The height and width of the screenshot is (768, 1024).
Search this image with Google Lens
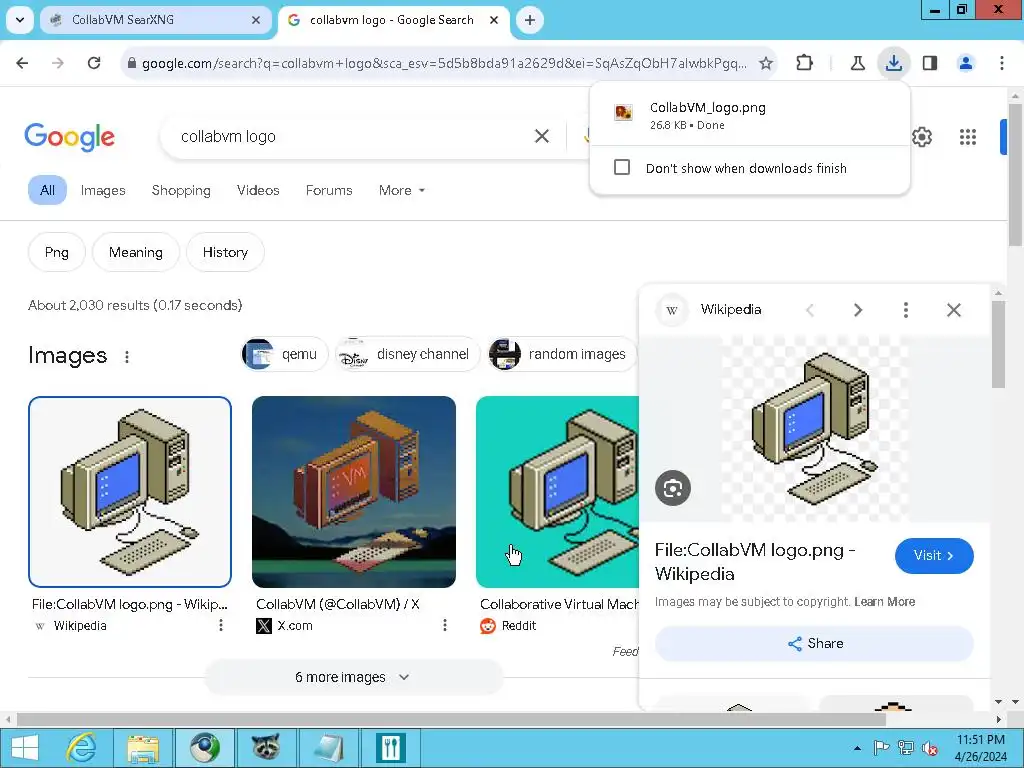tap(673, 488)
